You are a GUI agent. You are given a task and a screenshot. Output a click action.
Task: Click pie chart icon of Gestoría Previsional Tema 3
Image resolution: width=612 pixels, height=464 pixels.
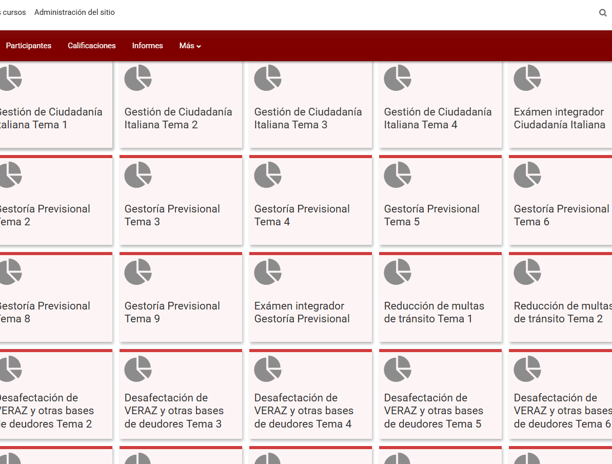click(x=138, y=175)
